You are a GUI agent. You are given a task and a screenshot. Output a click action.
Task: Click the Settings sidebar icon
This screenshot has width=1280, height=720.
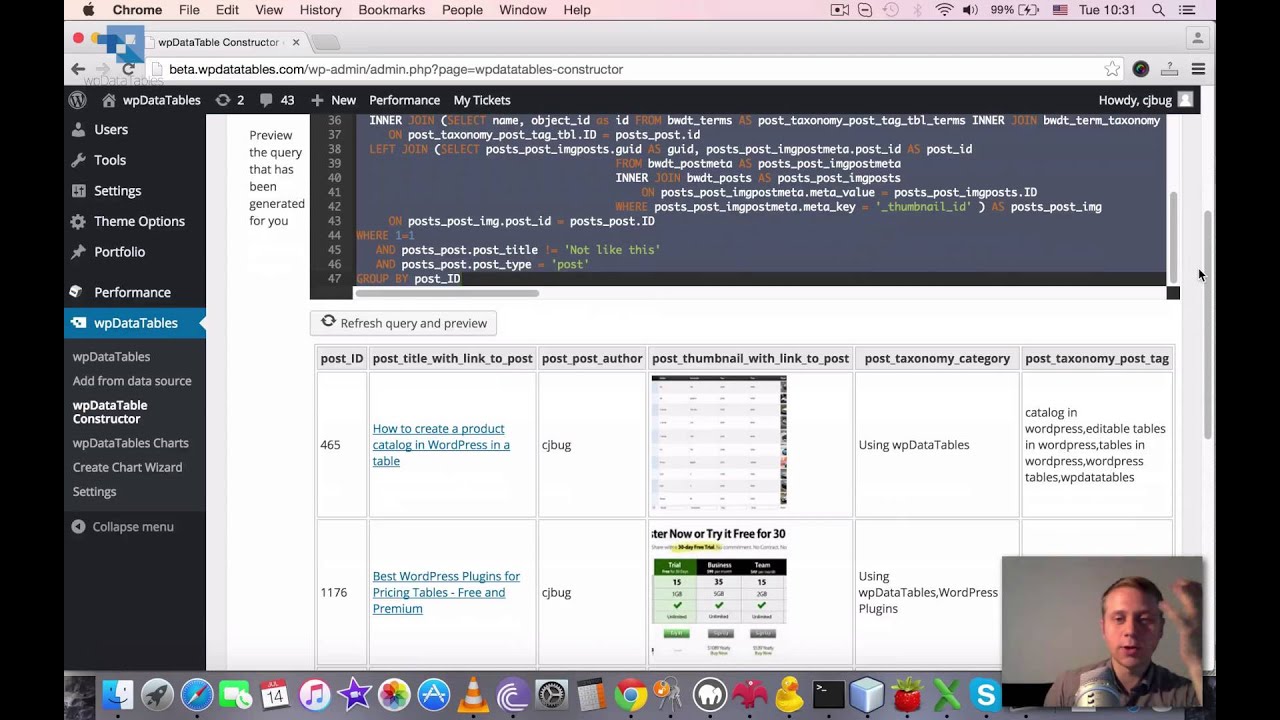(78, 191)
